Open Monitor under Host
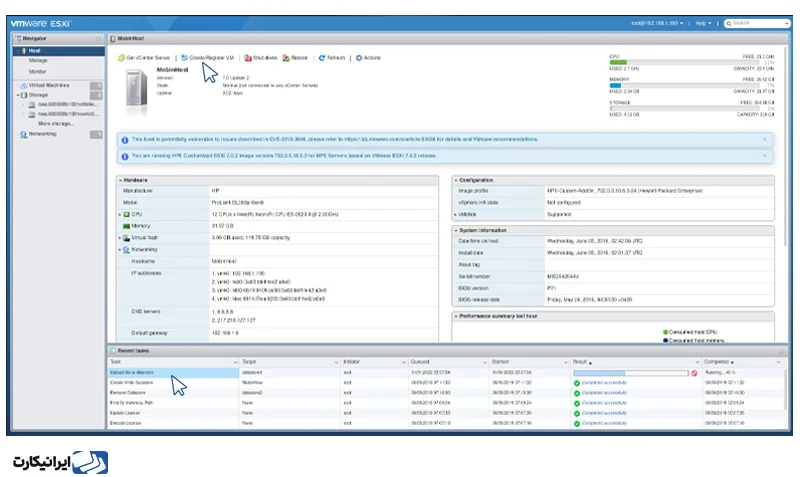The height and width of the screenshot is (477, 800). (37, 72)
